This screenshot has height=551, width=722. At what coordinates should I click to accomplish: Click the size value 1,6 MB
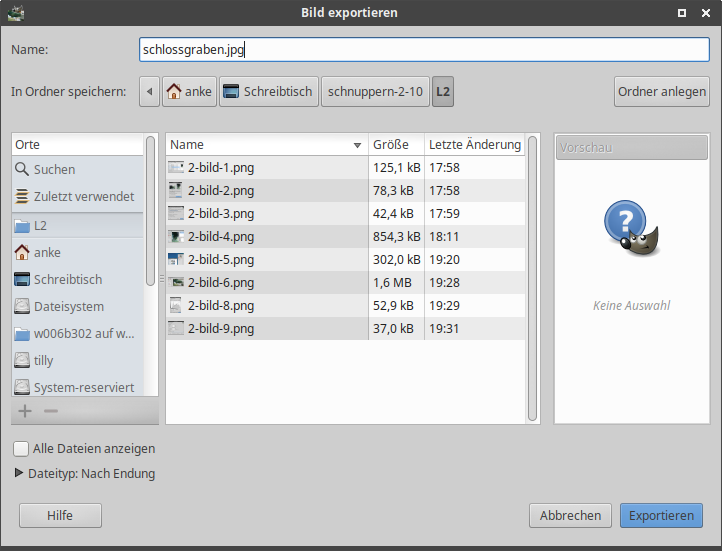pyautogui.click(x=392, y=283)
